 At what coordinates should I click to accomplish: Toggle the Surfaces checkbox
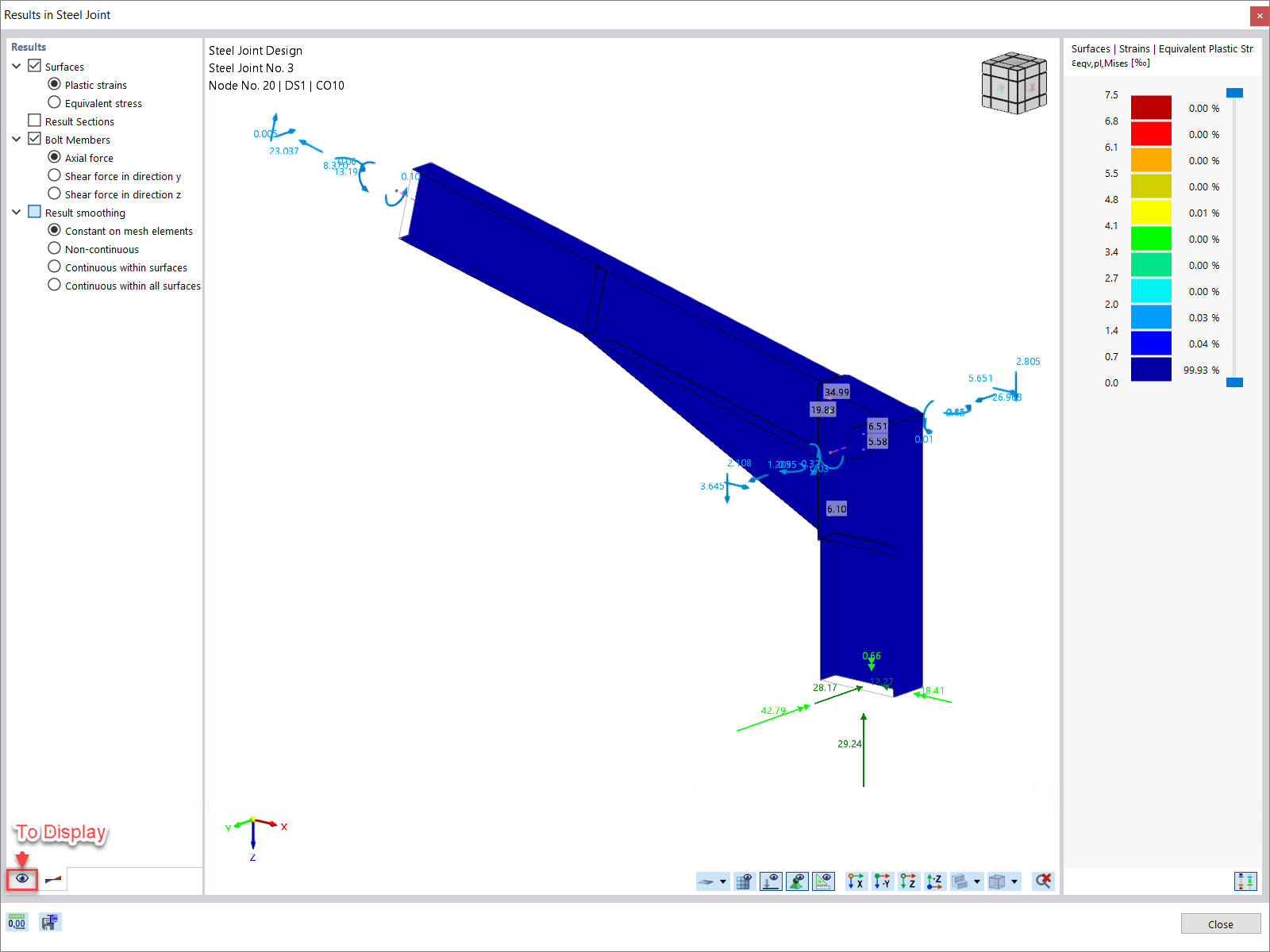tap(34, 66)
